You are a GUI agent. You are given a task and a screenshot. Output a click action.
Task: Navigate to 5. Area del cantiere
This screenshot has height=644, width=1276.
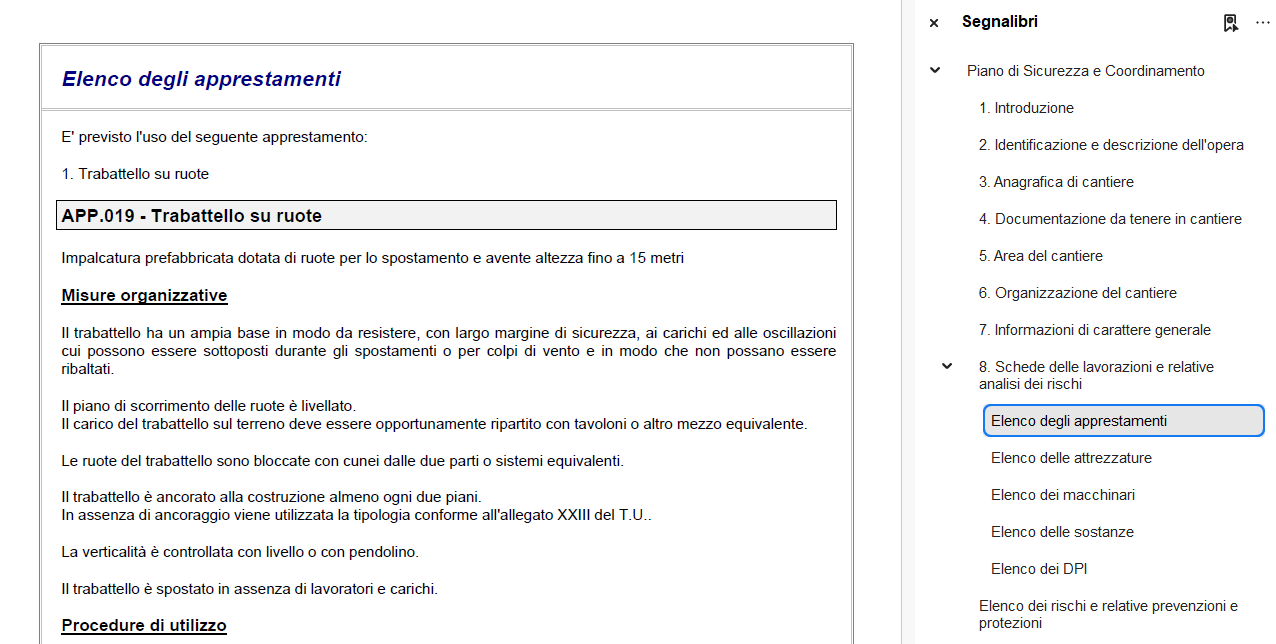[x=1040, y=256]
